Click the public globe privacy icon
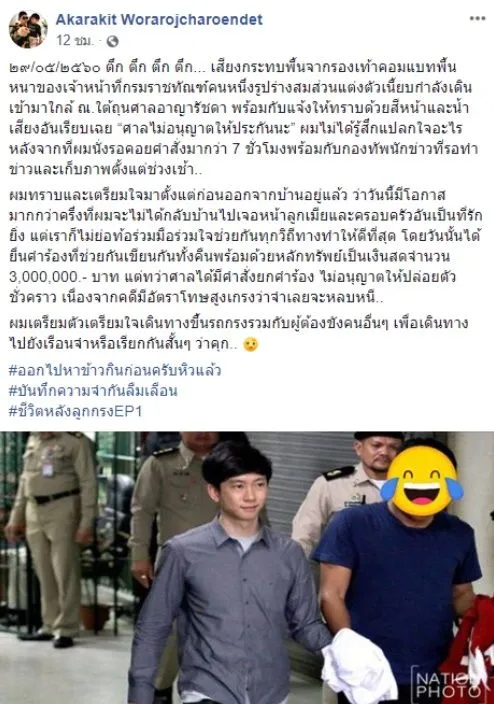494x704 pixels. [112, 41]
